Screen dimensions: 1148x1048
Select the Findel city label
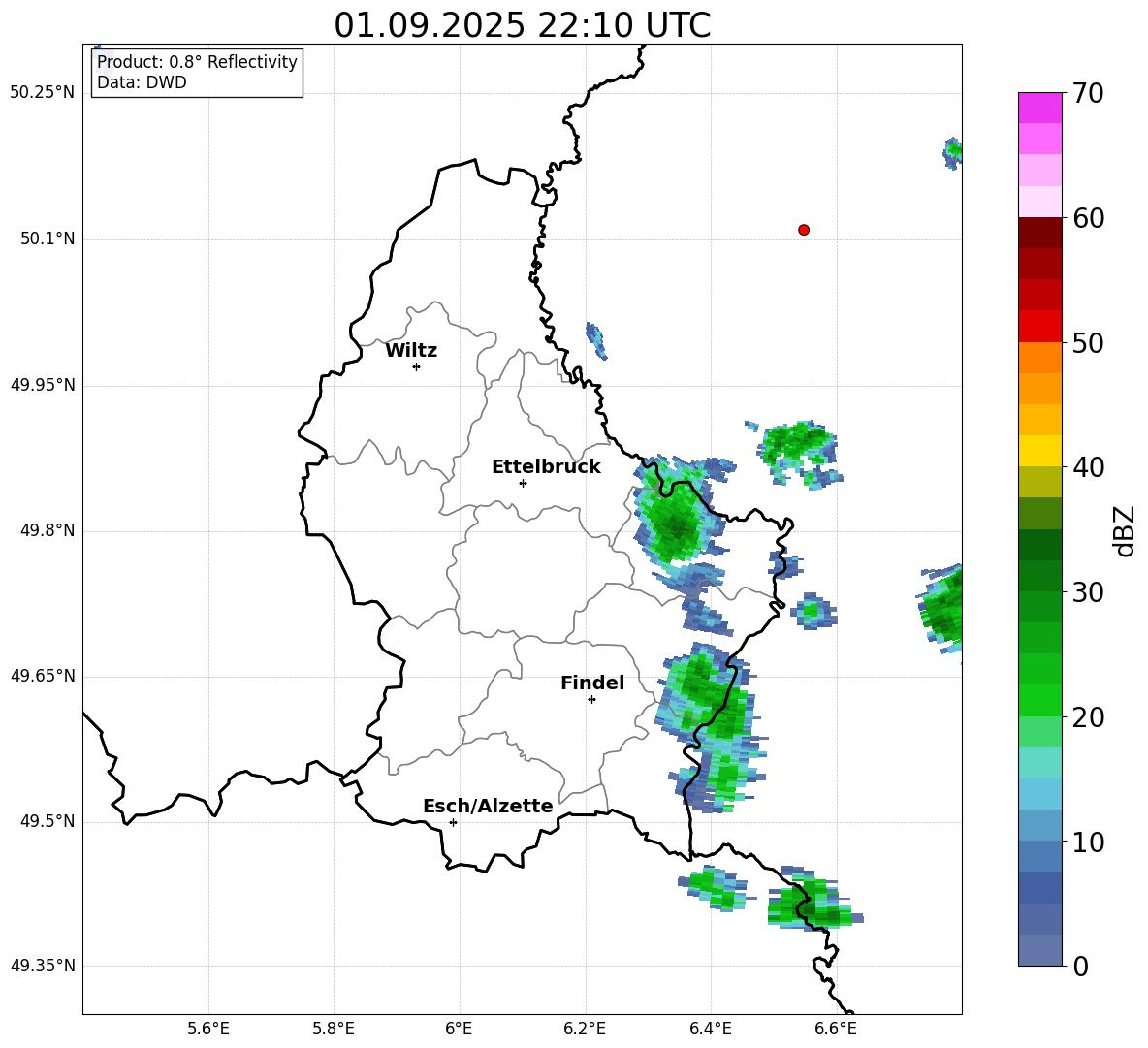coord(592,683)
